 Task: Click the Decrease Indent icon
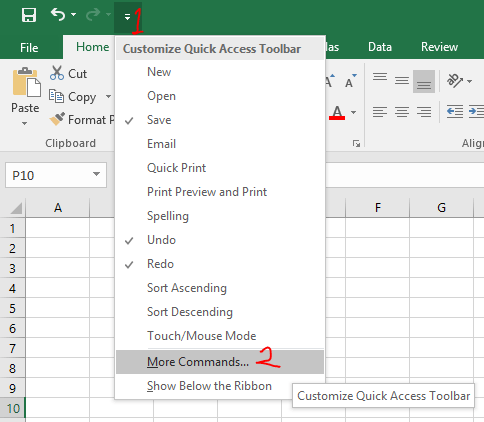point(455,112)
